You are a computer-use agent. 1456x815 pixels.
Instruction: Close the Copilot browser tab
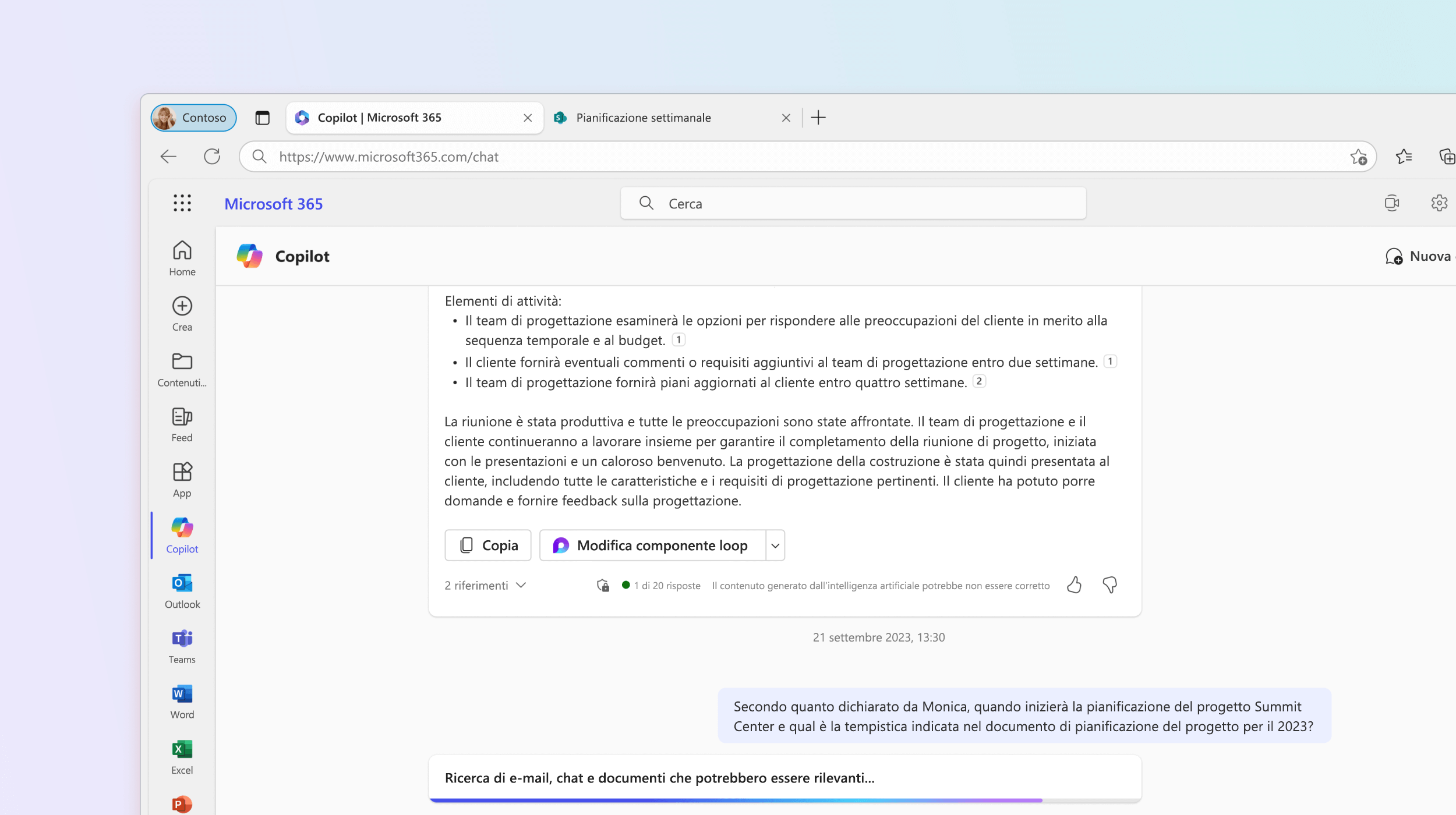[x=528, y=118]
